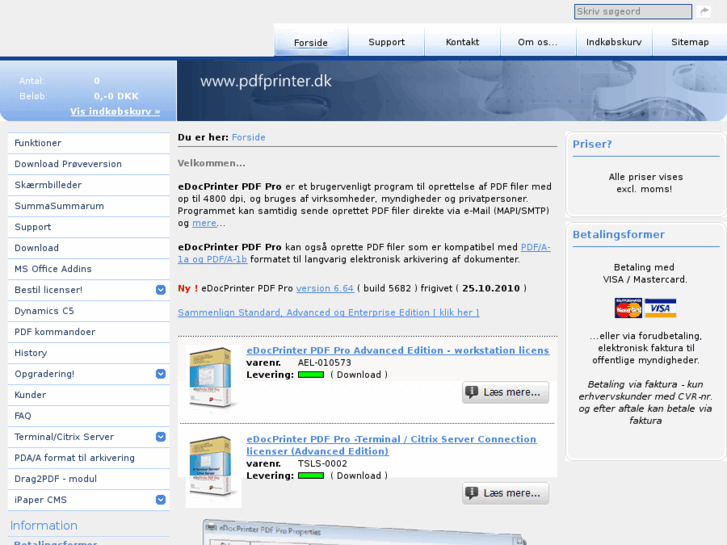Open PDF kommandoer in the side menu
This screenshot has height=545, width=727.
click(x=89, y=332)
